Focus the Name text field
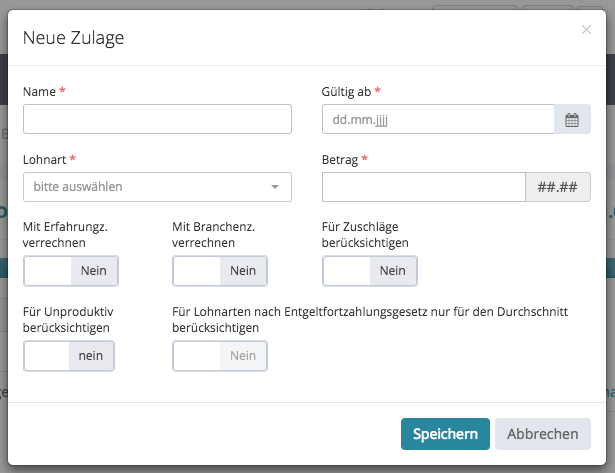Screen dimensions: 615x473 click(157, 120)
